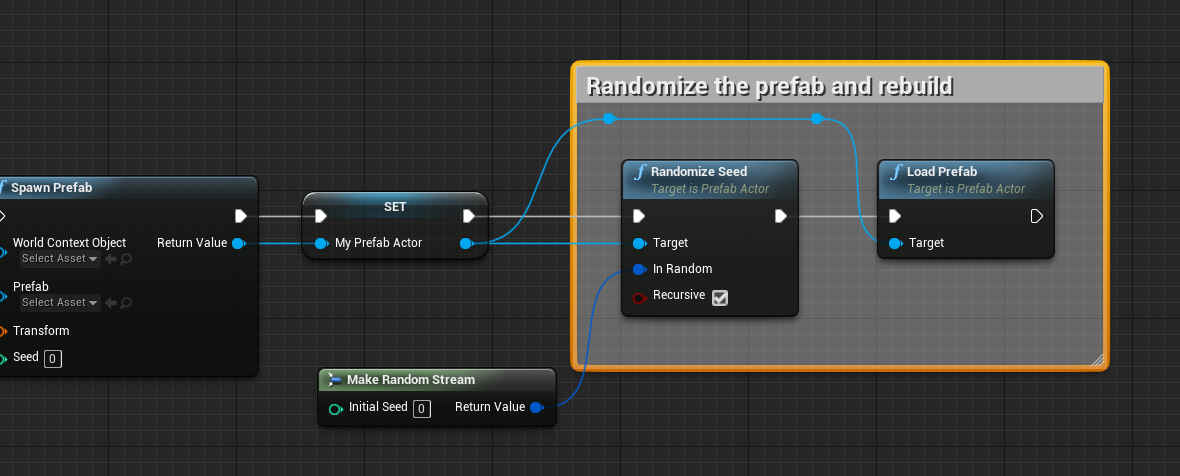Click In Random pin on Randomize Seed
The height and width of the screenshot is (476, 1180).
640,269
